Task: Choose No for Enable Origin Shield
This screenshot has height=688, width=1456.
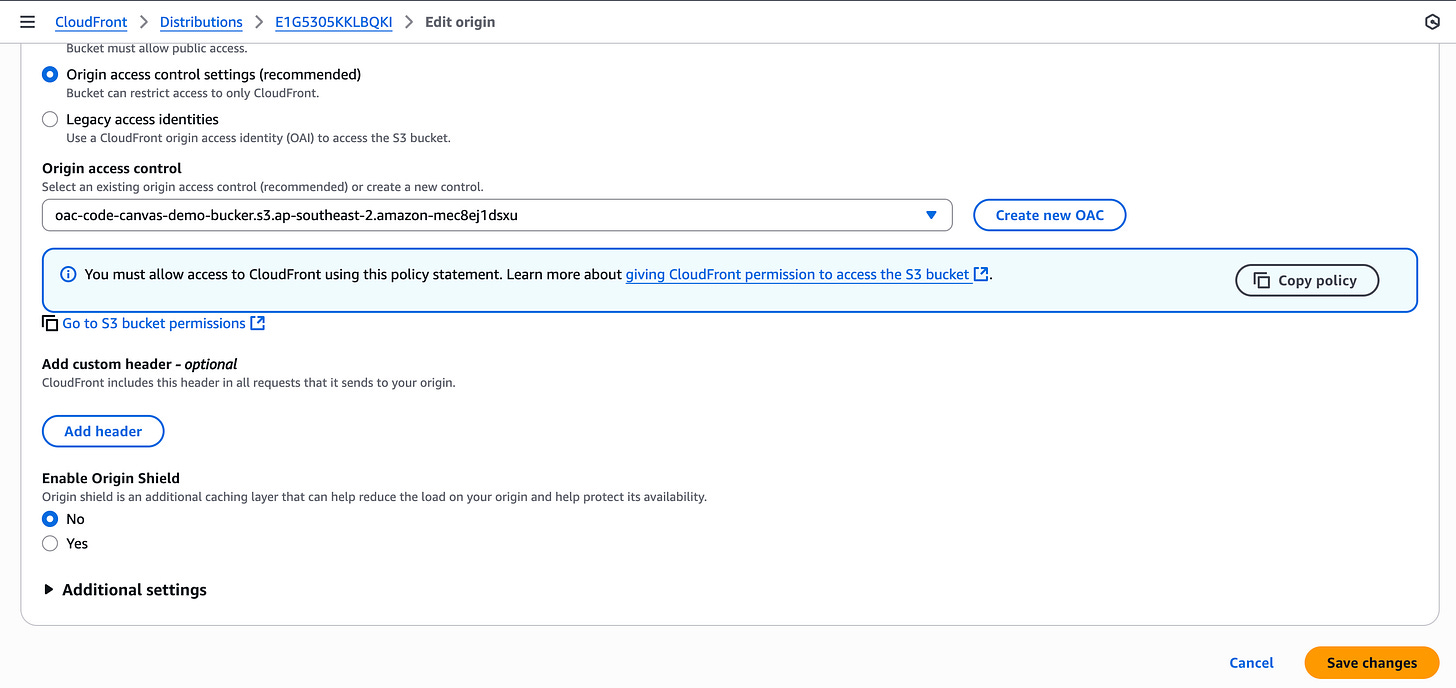Action: tap(50, 519)
